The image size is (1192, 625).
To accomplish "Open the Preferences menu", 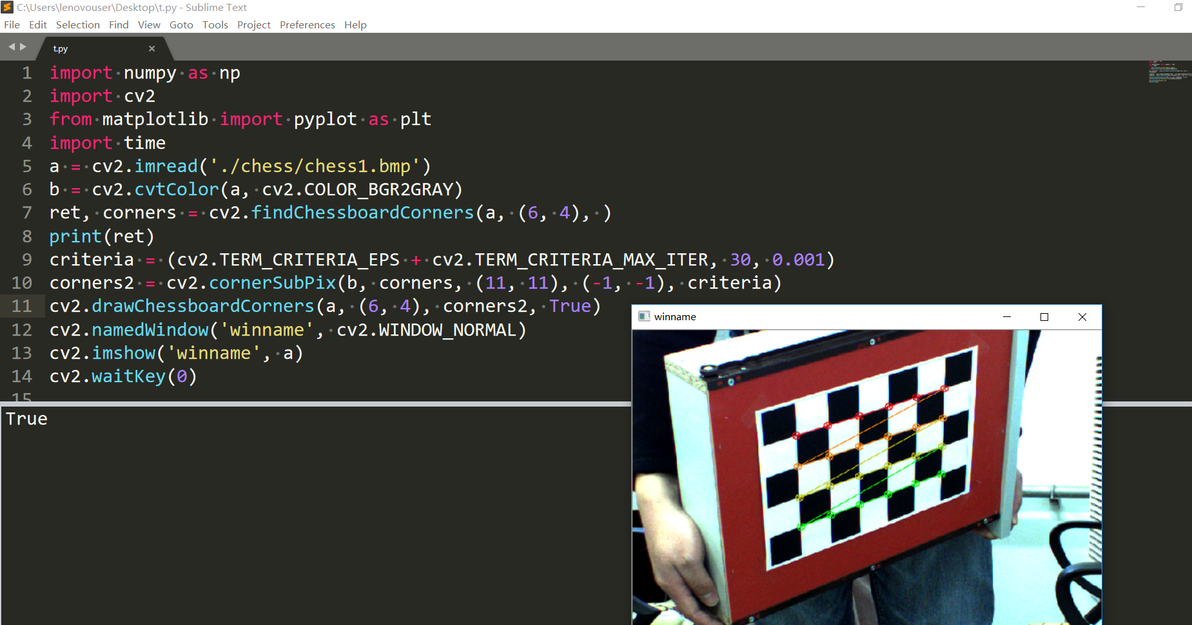I will (x=307, y=25).
